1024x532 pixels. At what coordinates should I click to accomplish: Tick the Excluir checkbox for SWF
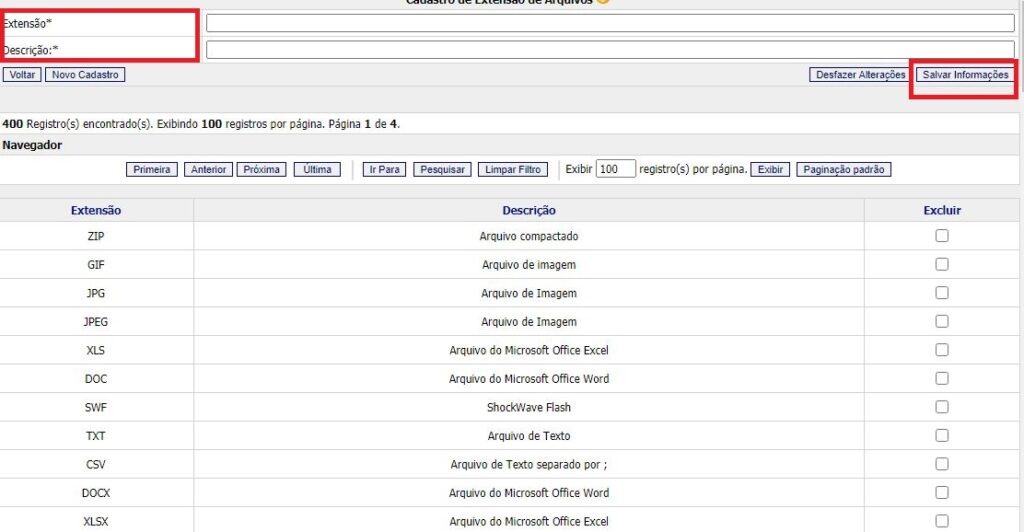(x=942, y=407)
